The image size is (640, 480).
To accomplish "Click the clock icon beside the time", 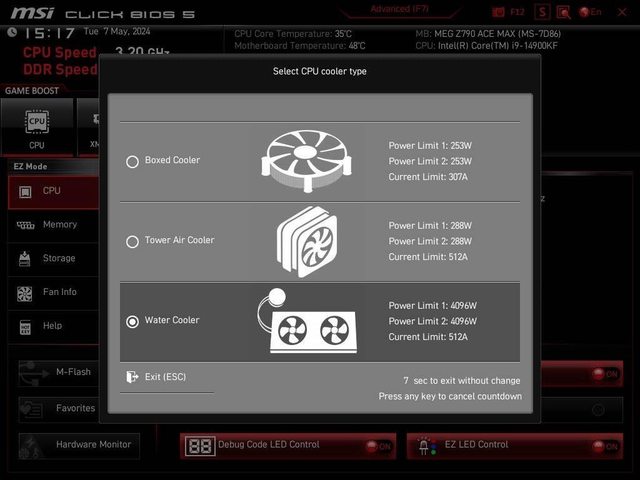I will [x=12, y=32].
